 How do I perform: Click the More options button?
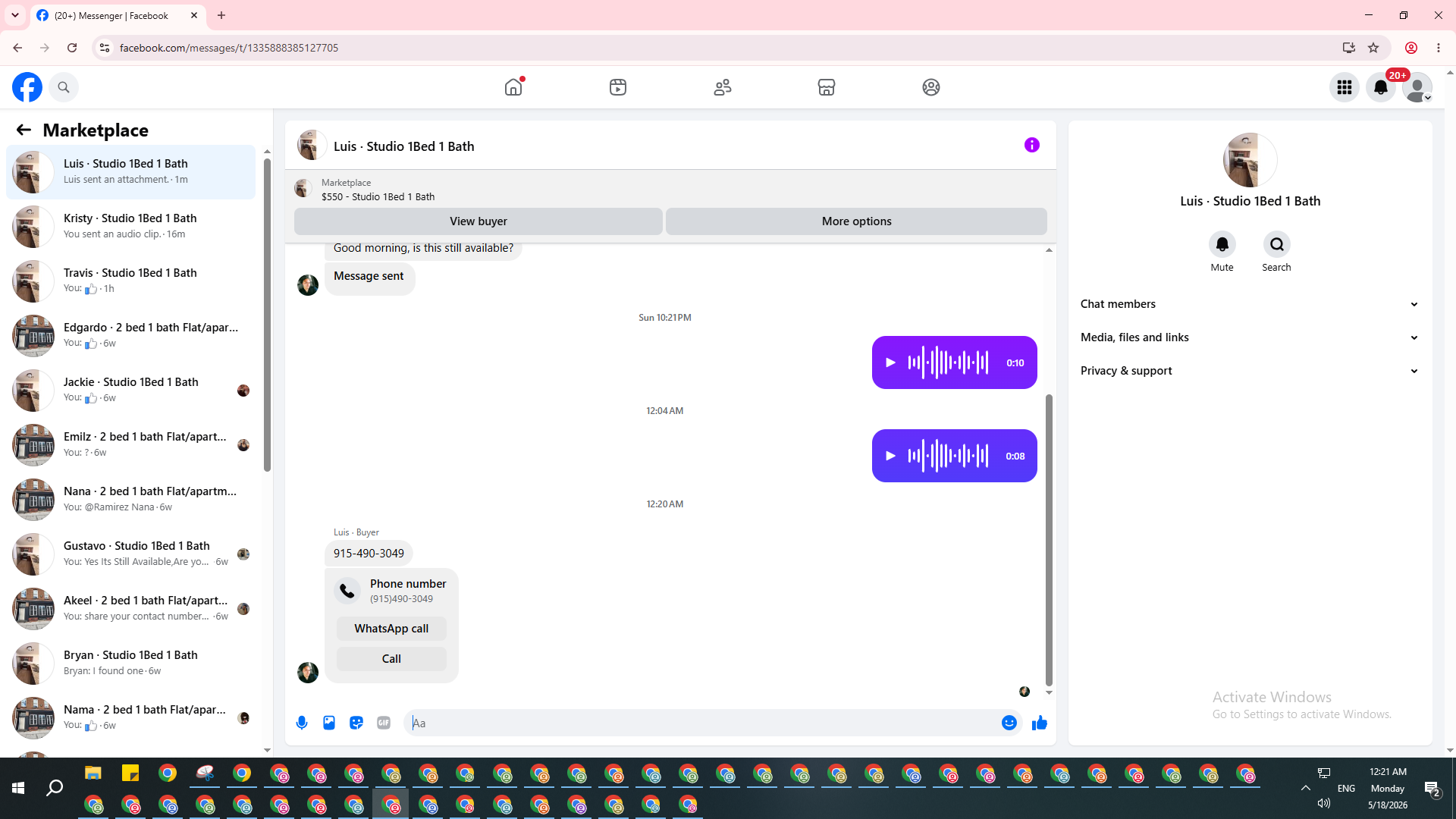tap(856, 221)
